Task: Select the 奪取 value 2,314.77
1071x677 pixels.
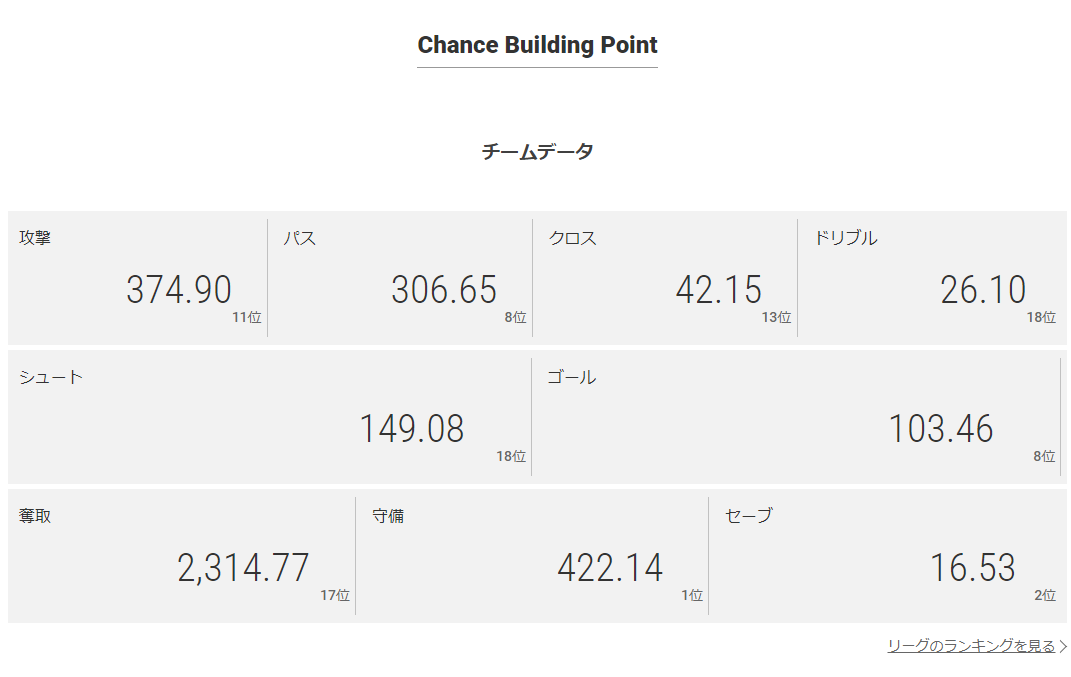Action: (244, 568)
